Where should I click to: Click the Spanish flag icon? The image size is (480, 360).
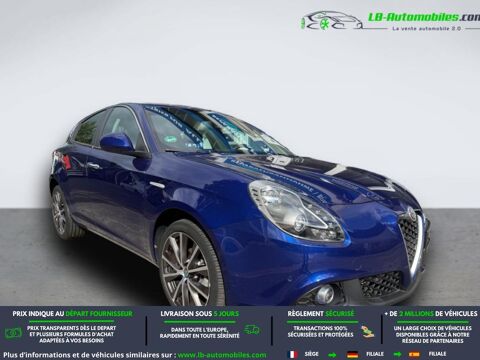(414, 354)
